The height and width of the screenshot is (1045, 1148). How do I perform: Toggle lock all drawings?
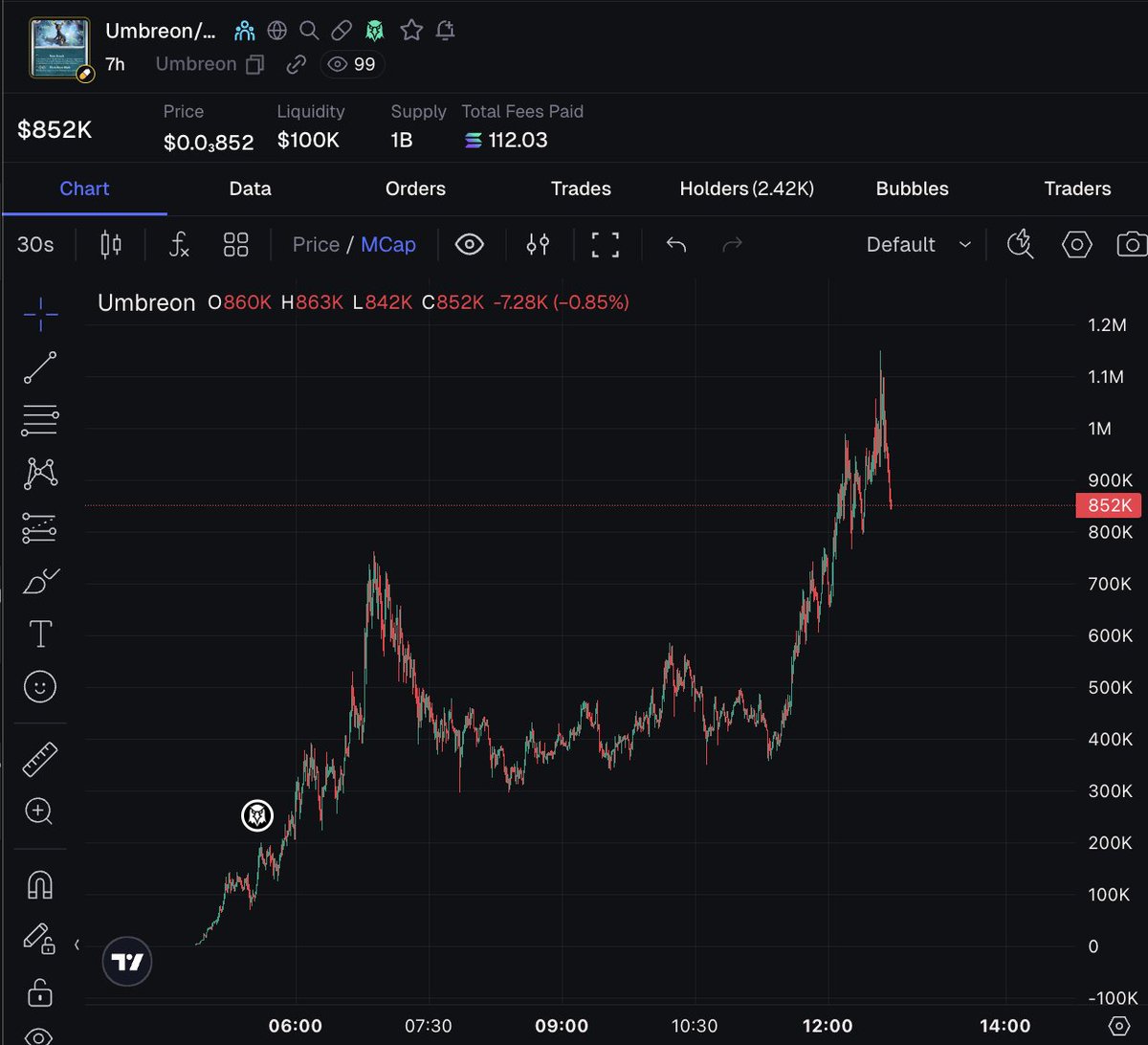pos(40,991)
